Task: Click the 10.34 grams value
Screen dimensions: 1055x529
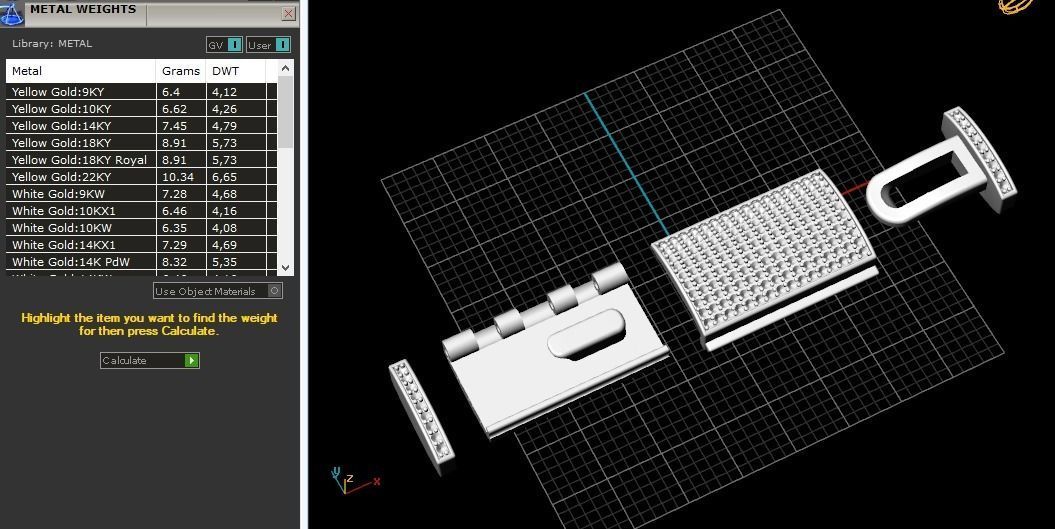Action: pos(178,177)
